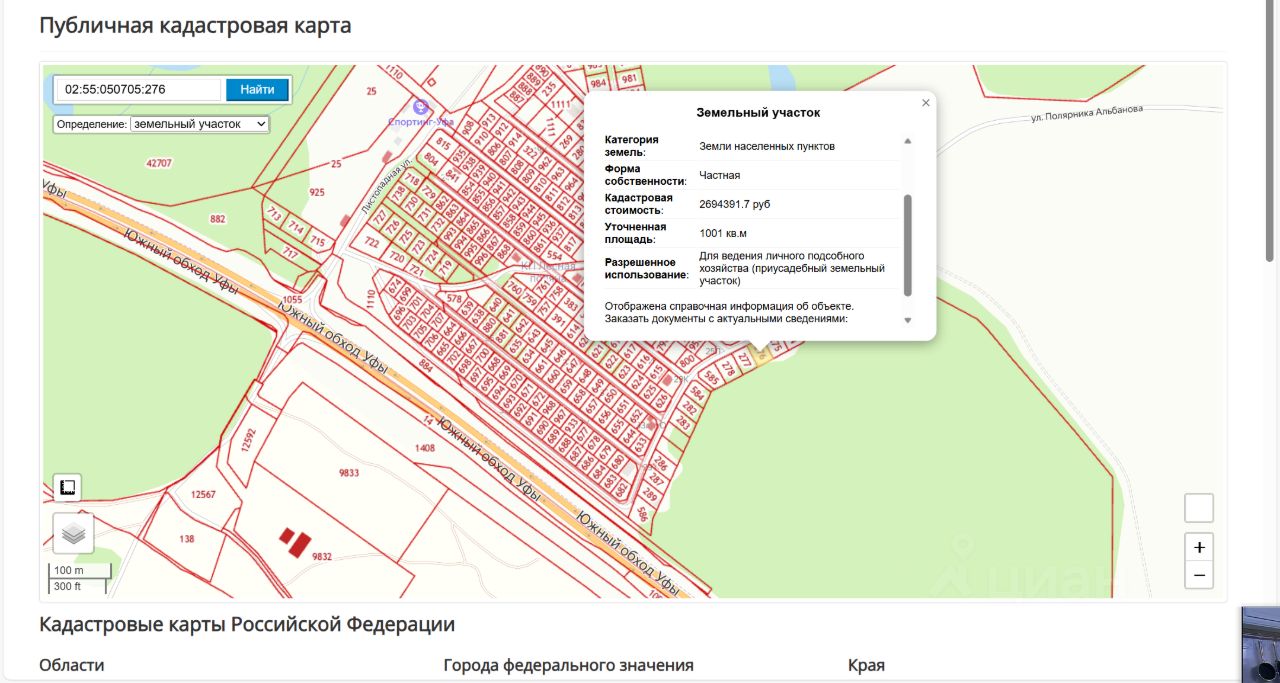The image size is (1280, 683).
Task: Click the value 'Земли населенных пунктов'
Action: tap(767, 146)
